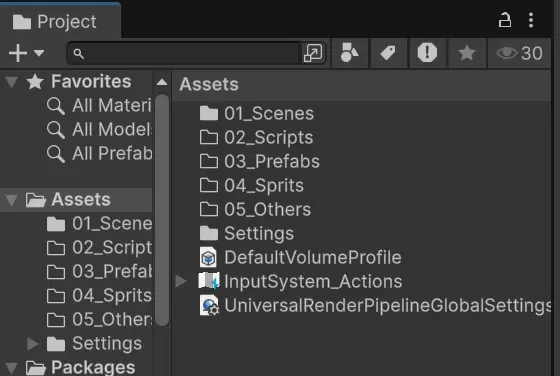Select Settings folder in the left tree
560x376 pixels.
(94, 344)
